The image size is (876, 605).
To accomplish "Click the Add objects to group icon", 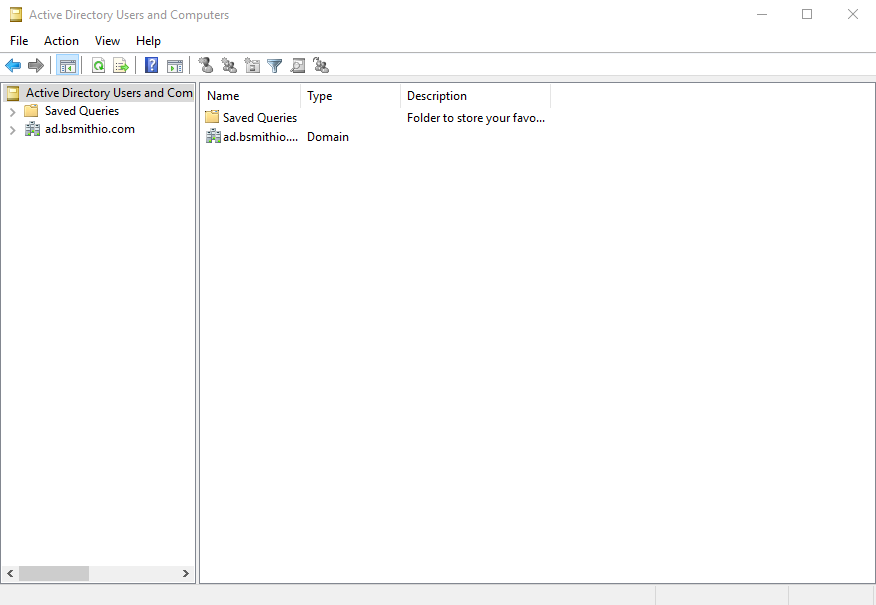I will coord(321,65).
